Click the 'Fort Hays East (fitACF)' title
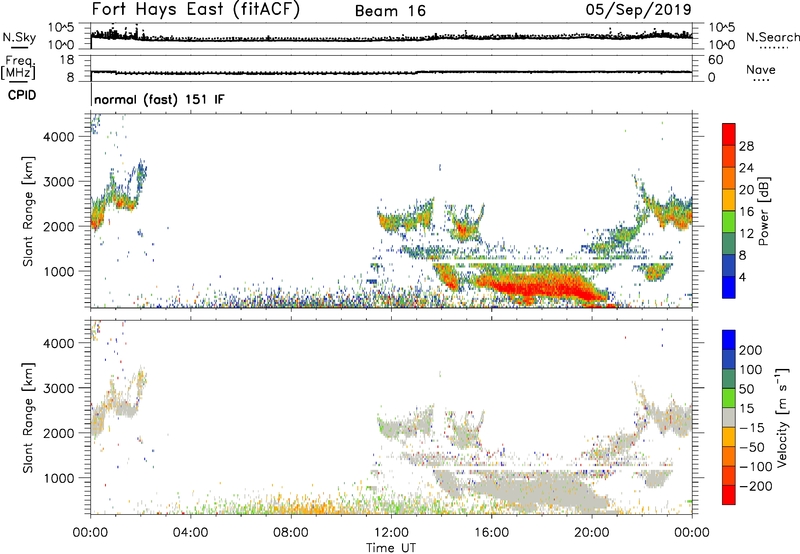 195,9
